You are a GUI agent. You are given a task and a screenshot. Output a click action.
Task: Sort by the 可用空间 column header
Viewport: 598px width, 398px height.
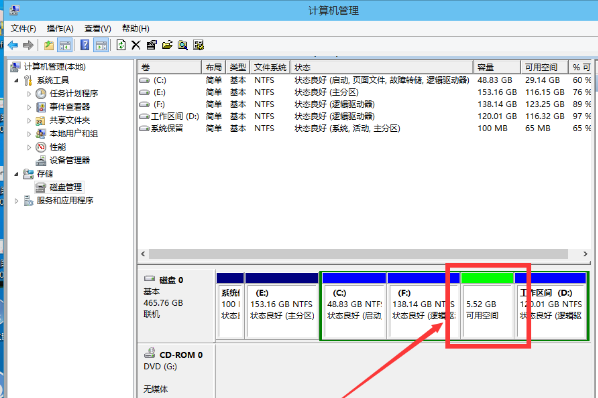point(545,67)
